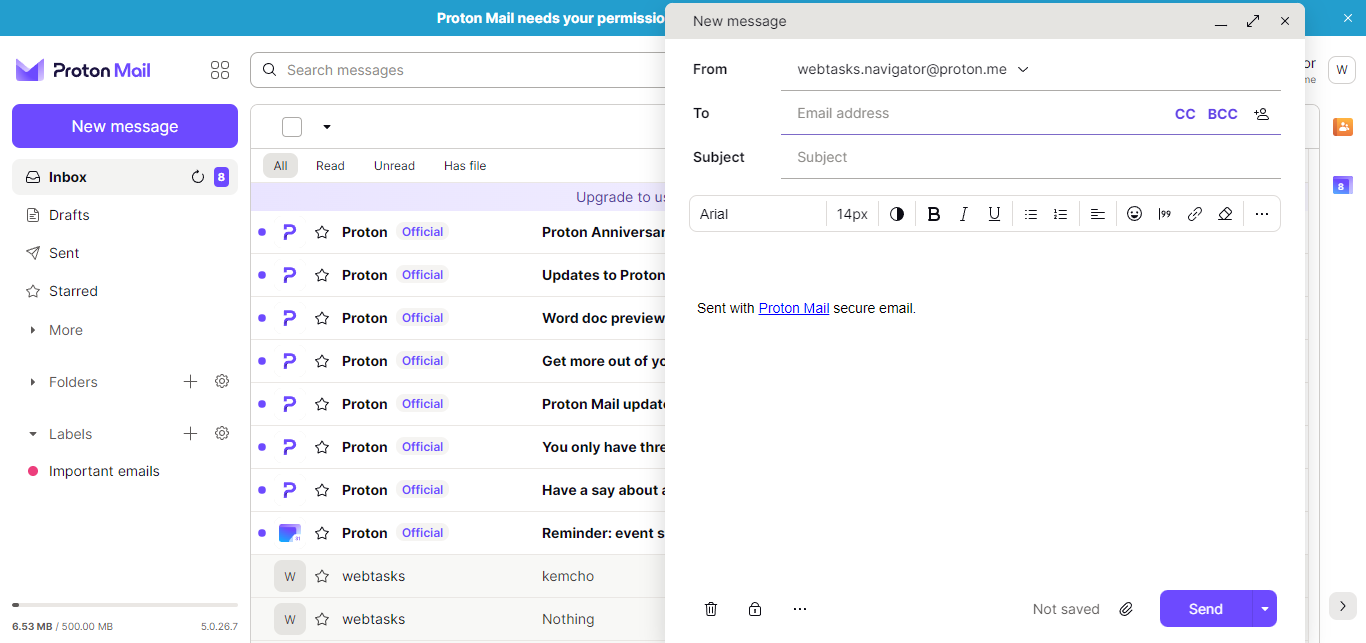Open Proton Mail link in signature
1366x643 pixels.
[794, 308]
